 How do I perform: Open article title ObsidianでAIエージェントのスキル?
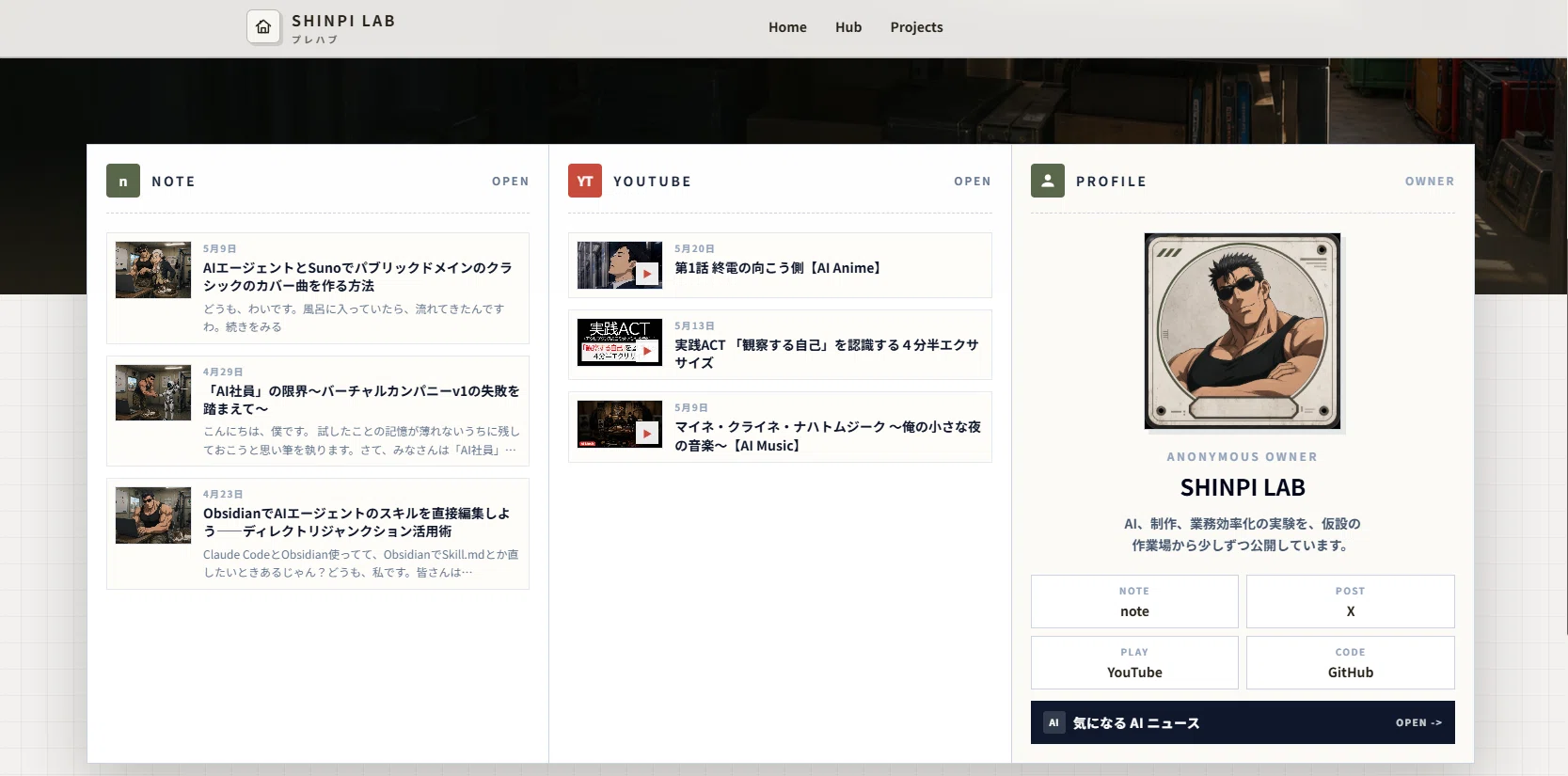[356, 522]
